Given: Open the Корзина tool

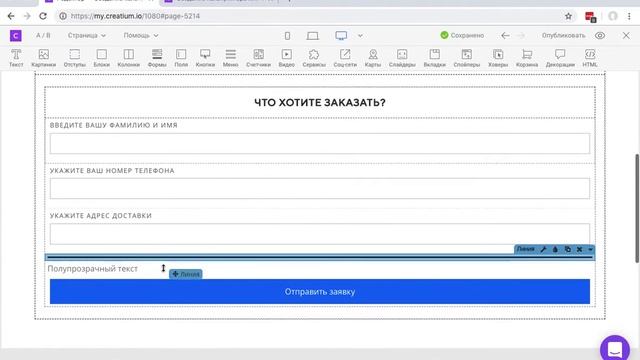Looking at the screenshot, I should click(527, 58).
